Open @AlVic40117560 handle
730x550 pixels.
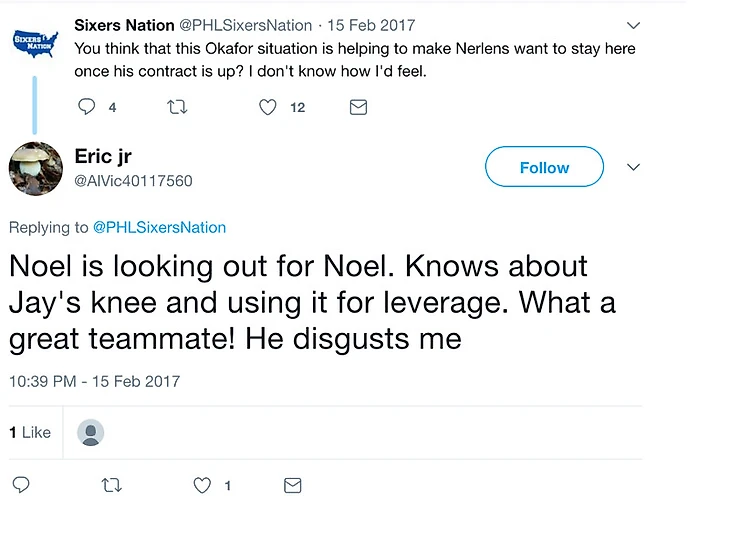[133, 181]
